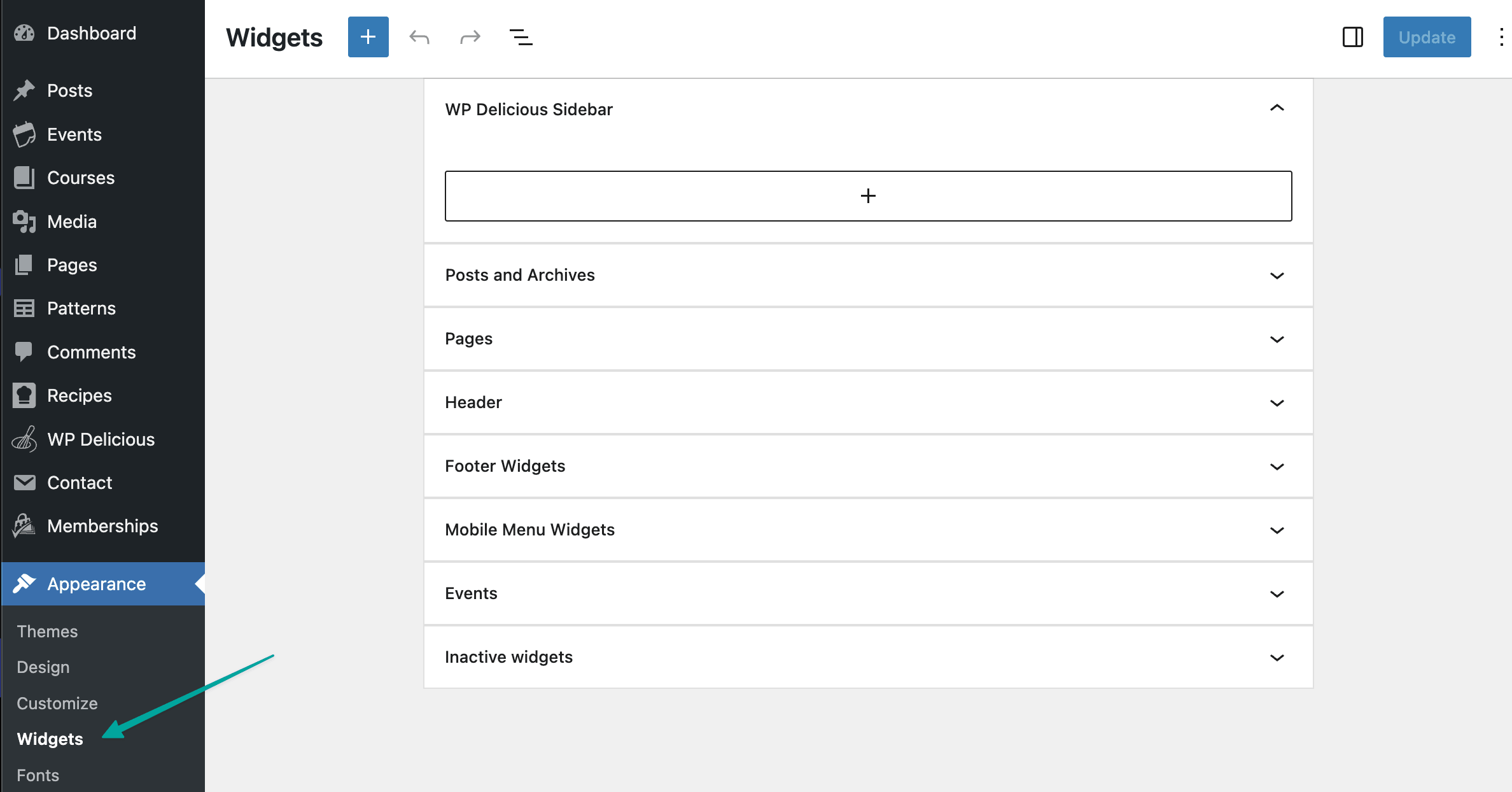Open Themes submenu link
The height and width of the screenshot is (792, 1512).
(47, 632)
